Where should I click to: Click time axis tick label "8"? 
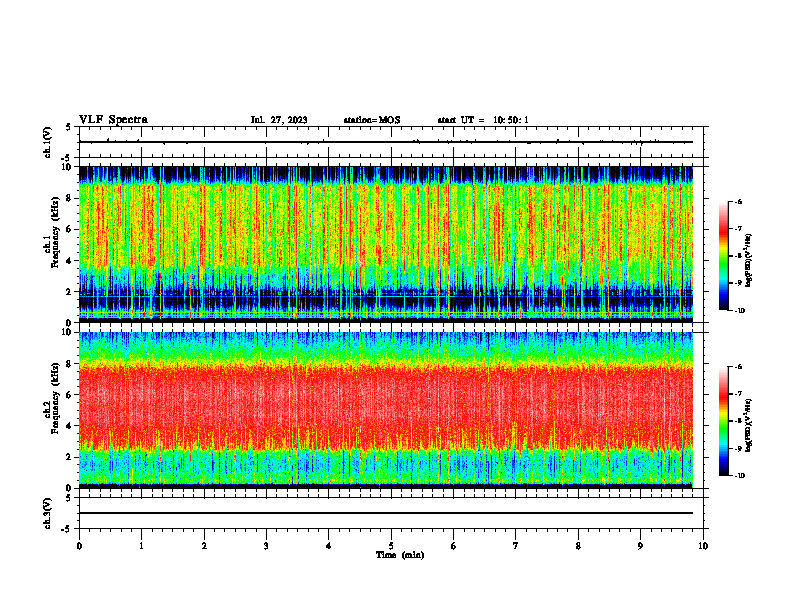(x=578, y=546)
